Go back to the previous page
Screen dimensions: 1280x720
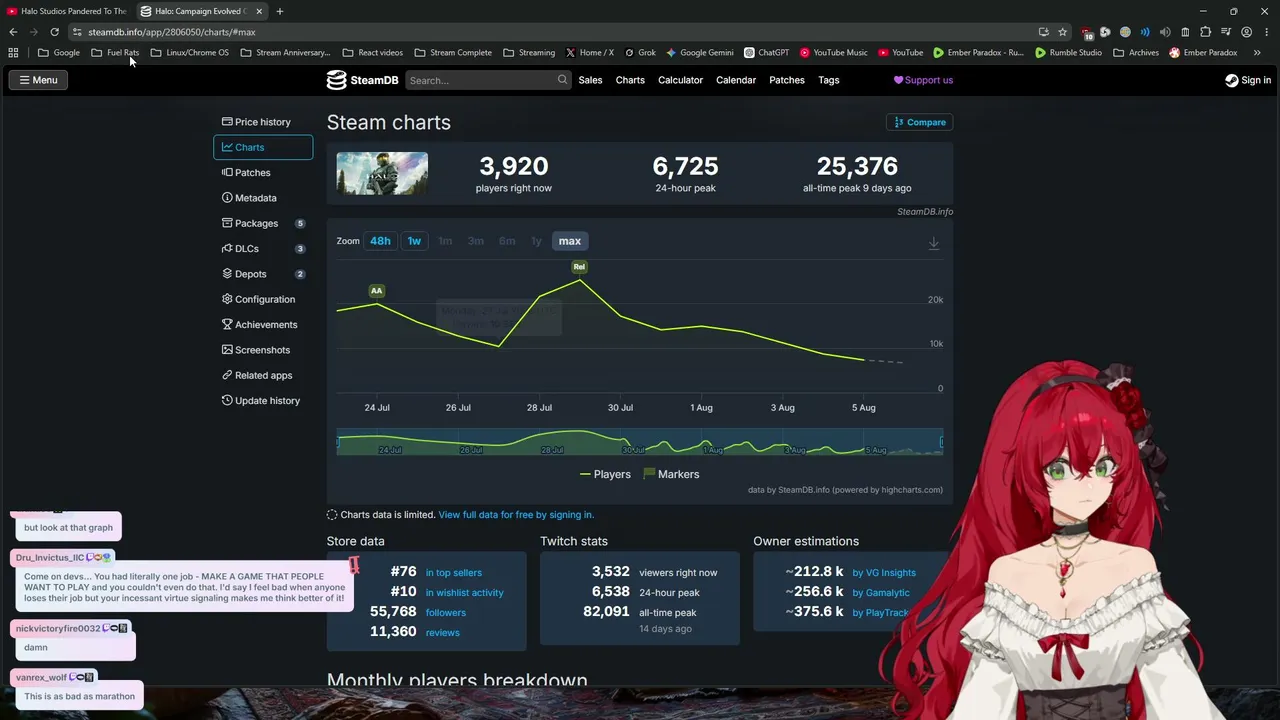pos(13,32)
